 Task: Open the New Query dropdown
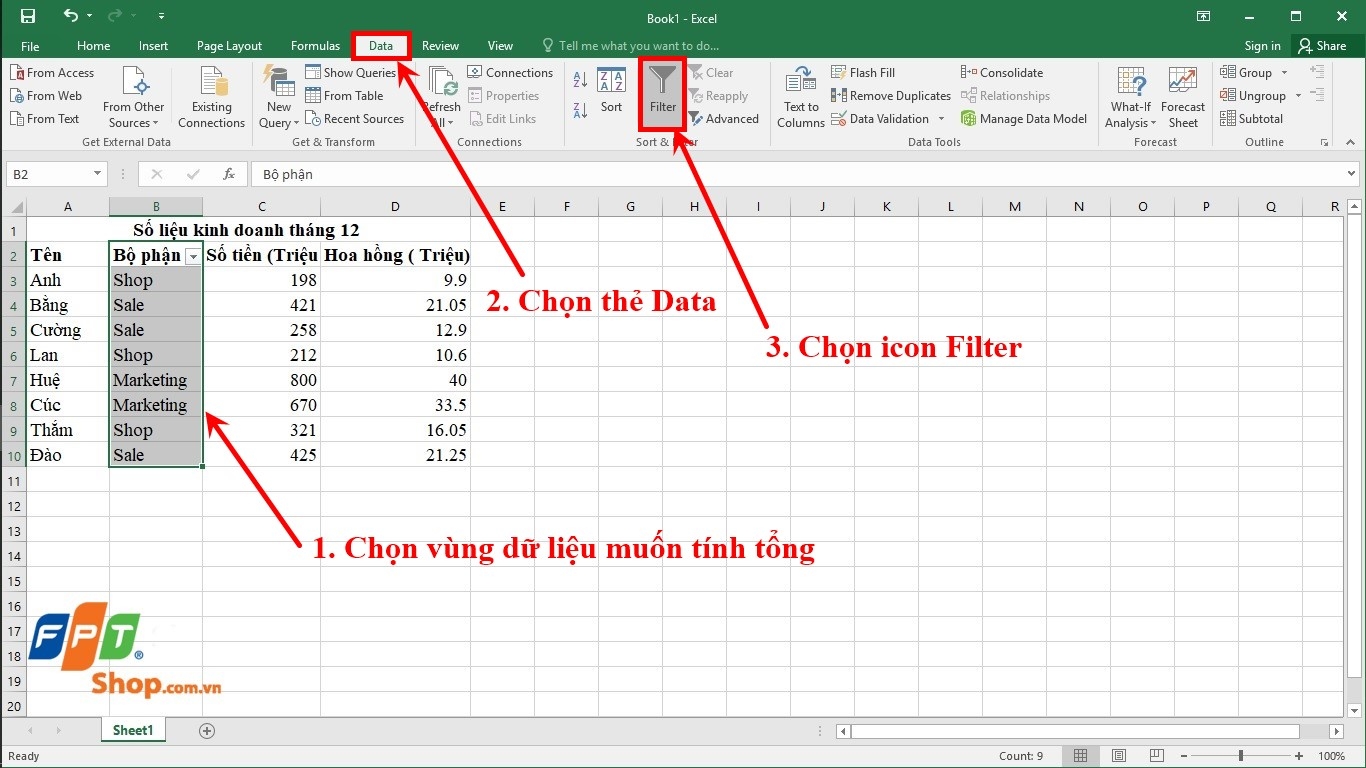click(279, 98)
